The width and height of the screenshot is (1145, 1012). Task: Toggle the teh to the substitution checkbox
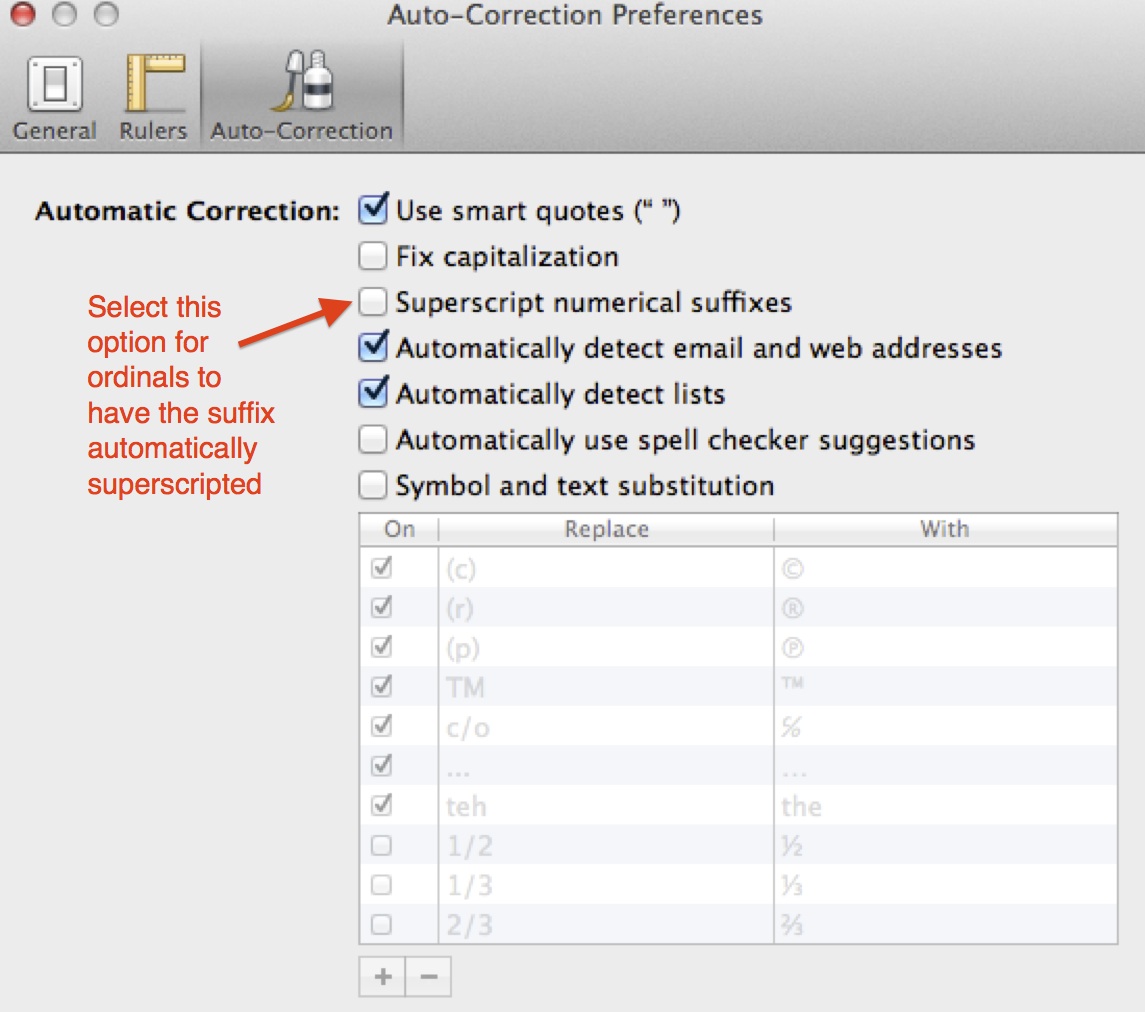[381, 805]
